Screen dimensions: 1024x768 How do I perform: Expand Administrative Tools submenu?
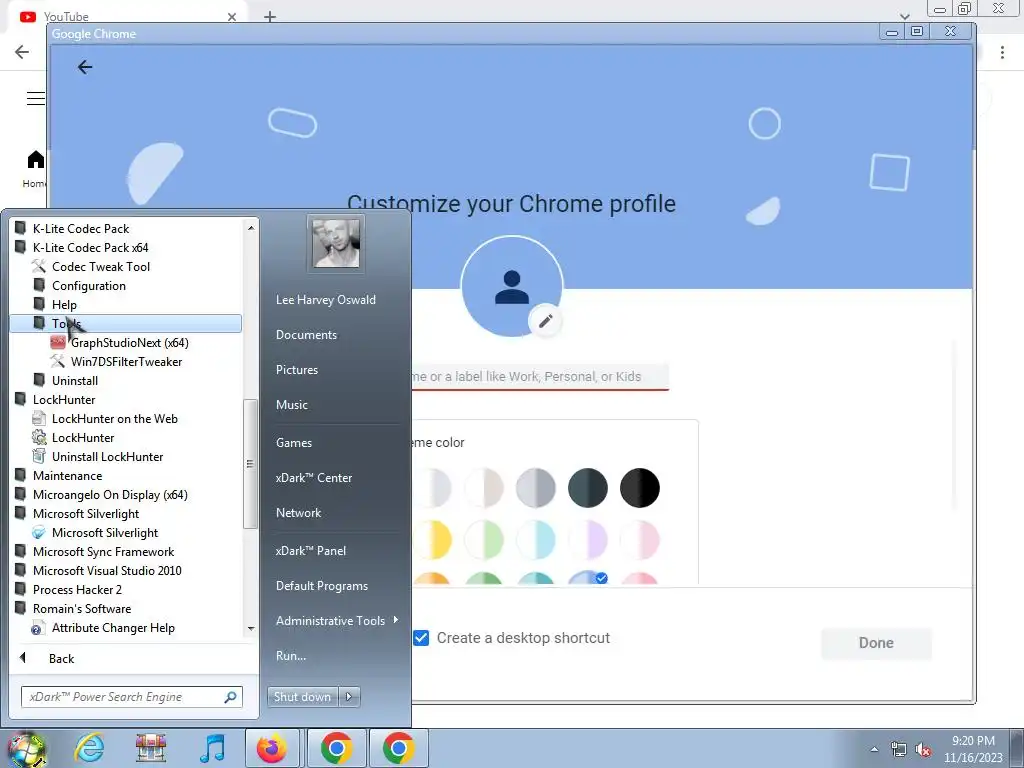click(336, 620)
